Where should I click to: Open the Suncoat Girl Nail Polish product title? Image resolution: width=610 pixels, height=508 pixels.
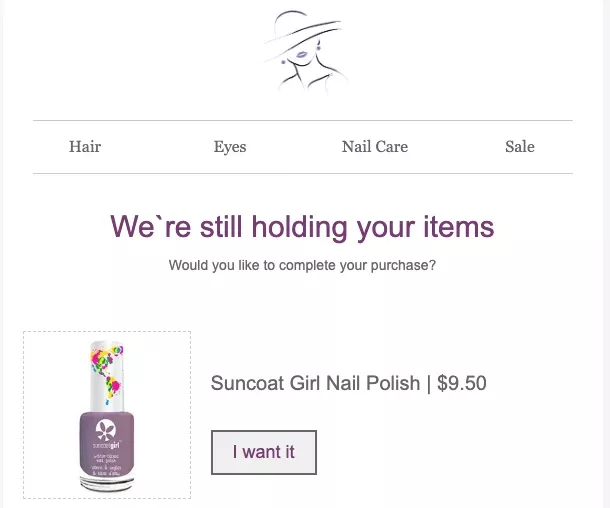pos(315,383)
